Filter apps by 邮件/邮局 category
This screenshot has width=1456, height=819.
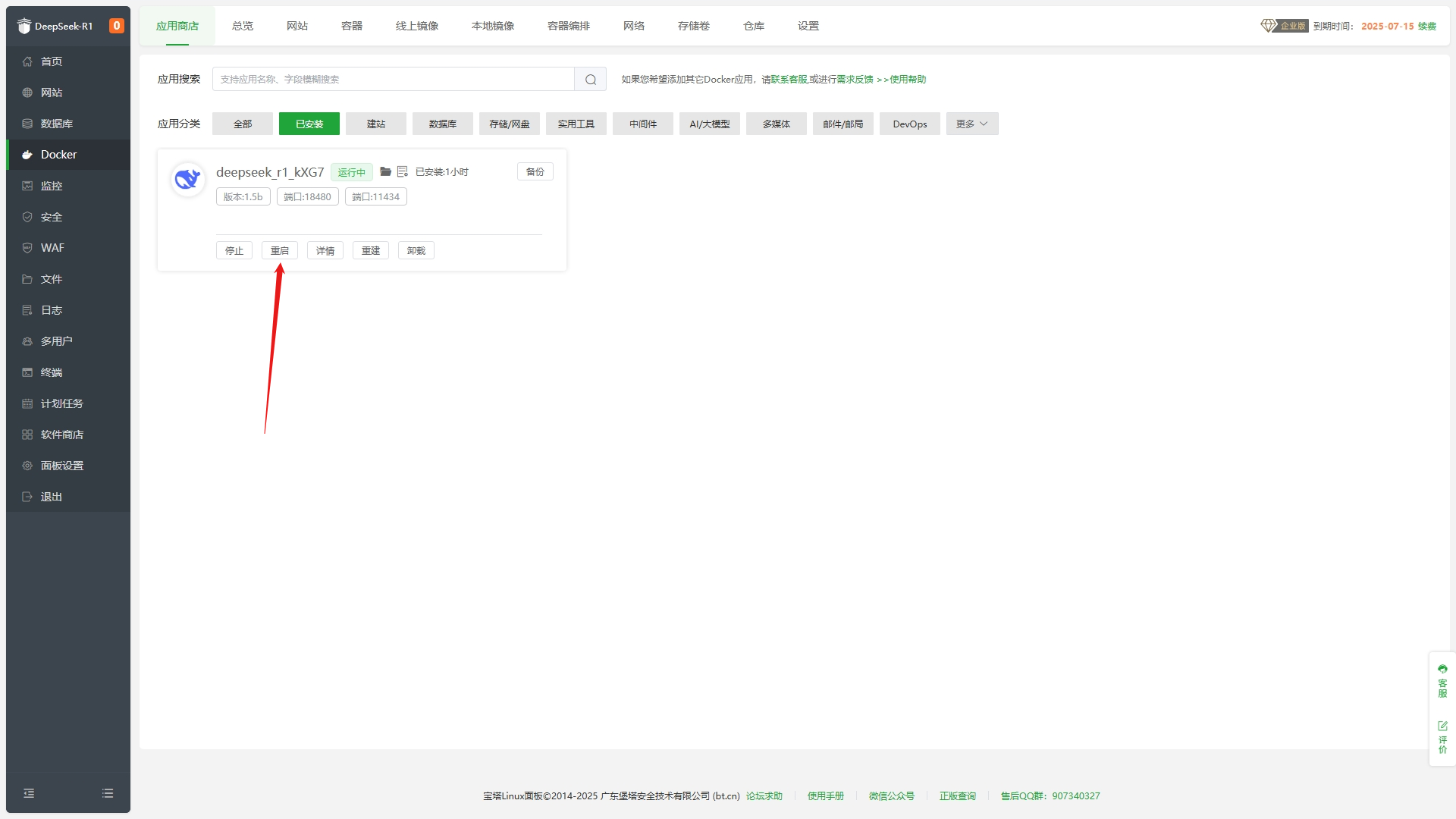coord(843,124)
